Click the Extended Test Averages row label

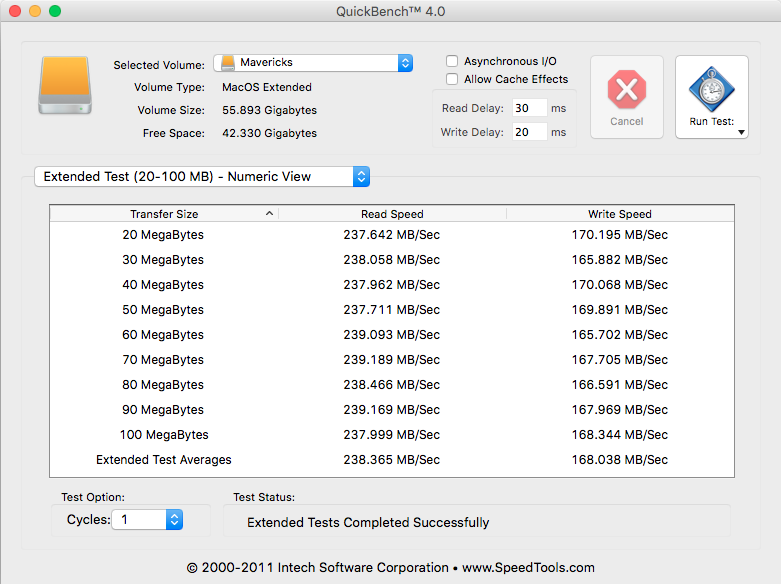tap(164, 459)
